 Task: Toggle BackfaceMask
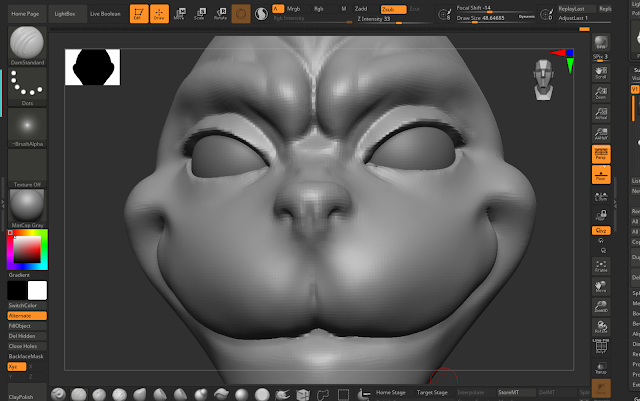coord(27,356)
